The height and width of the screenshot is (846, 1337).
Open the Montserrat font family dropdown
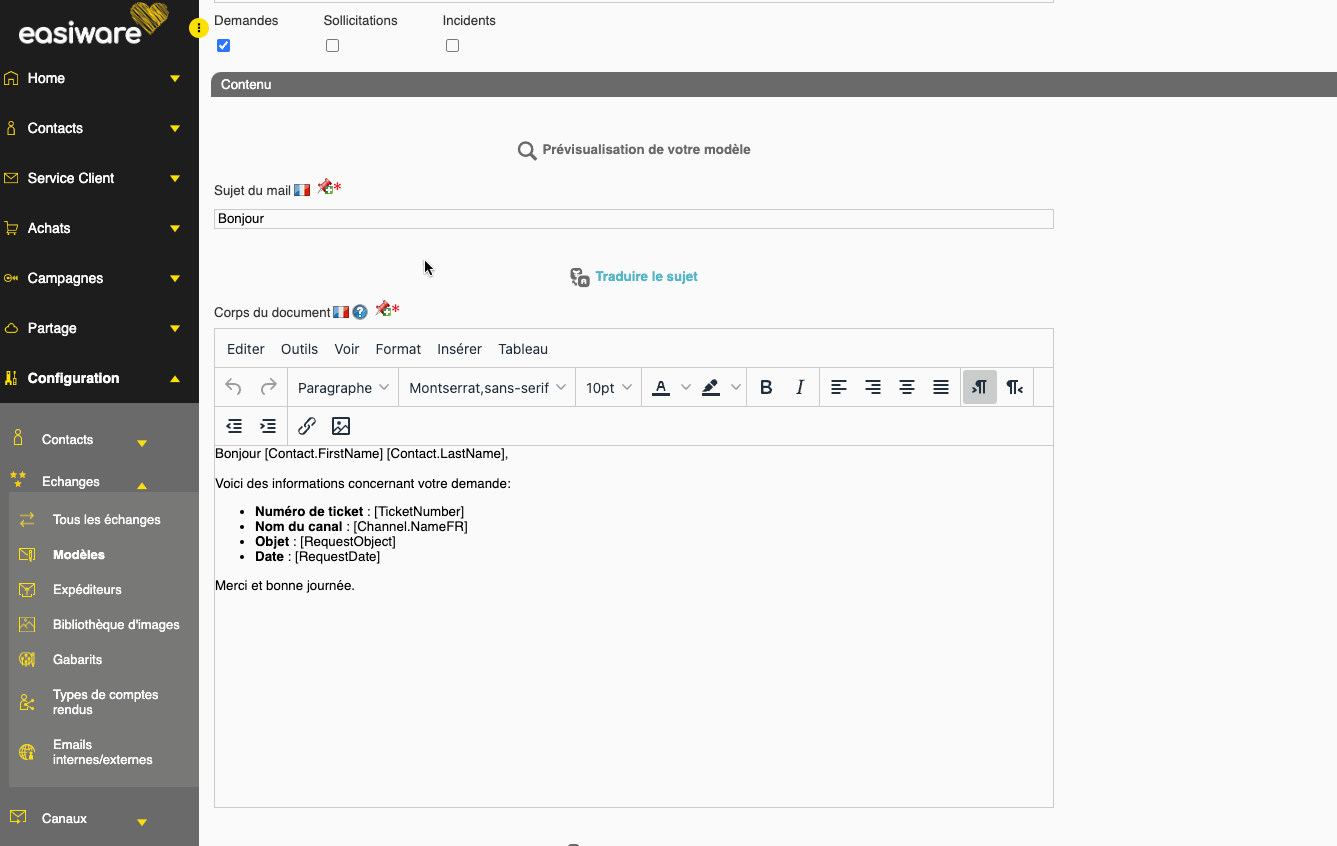(487, 388)
